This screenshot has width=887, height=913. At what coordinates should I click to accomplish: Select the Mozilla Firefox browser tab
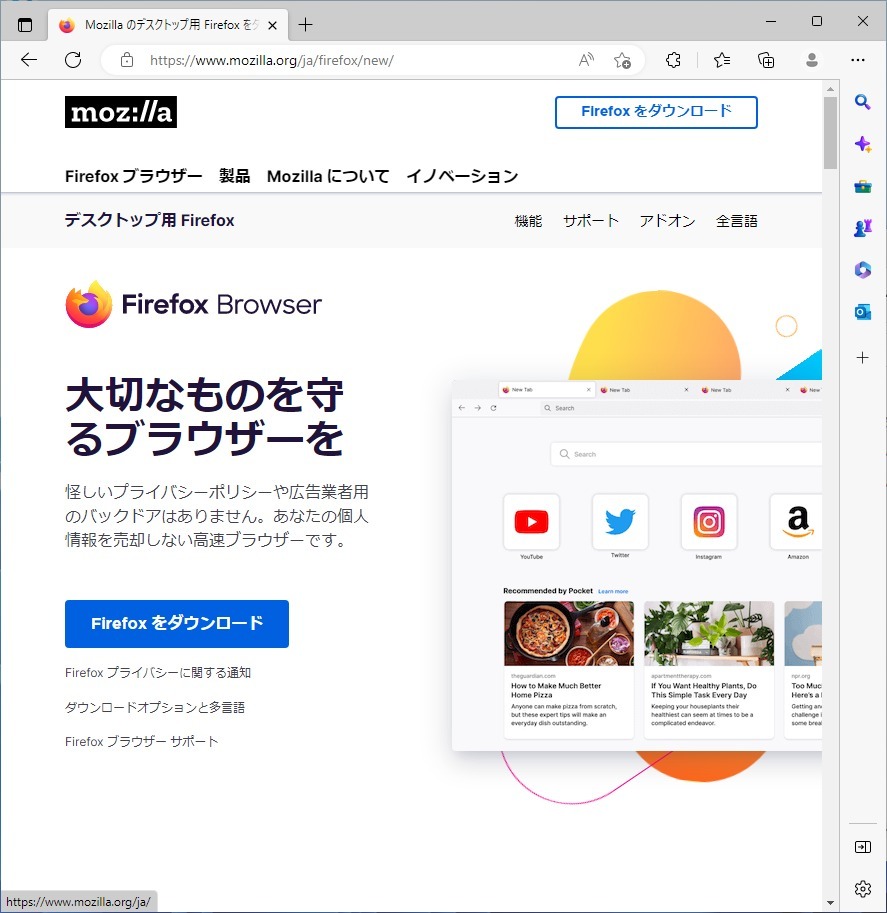coord(168,25)
